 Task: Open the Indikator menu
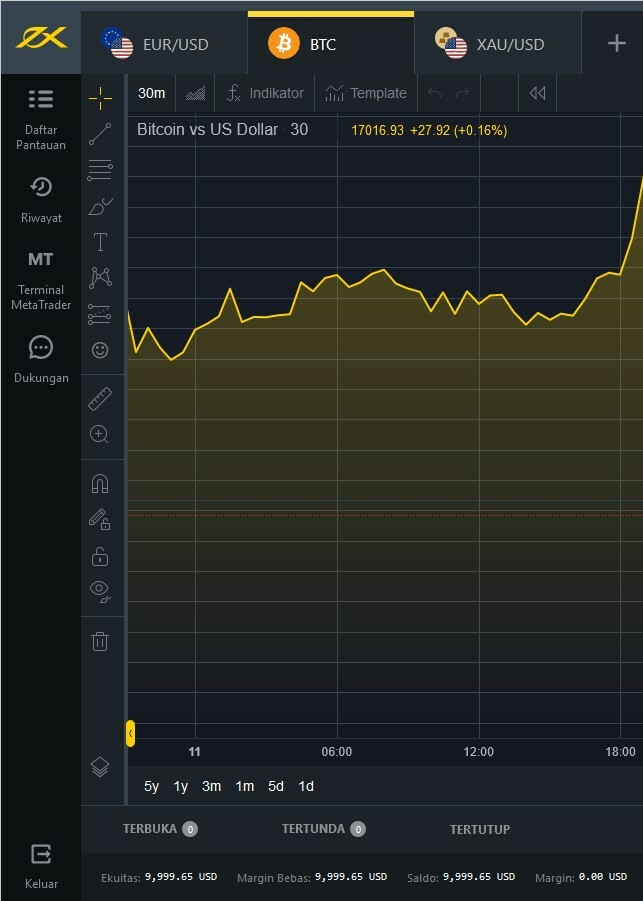265,93
